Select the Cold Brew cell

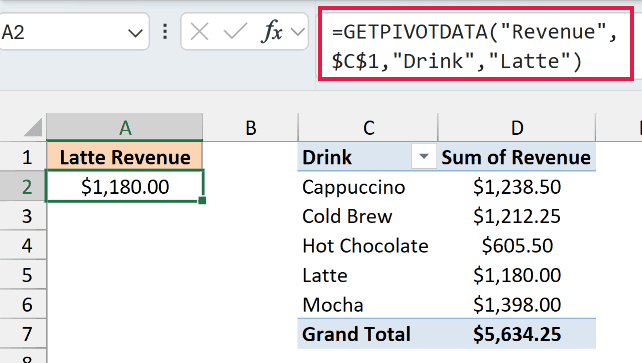[368, 216]
